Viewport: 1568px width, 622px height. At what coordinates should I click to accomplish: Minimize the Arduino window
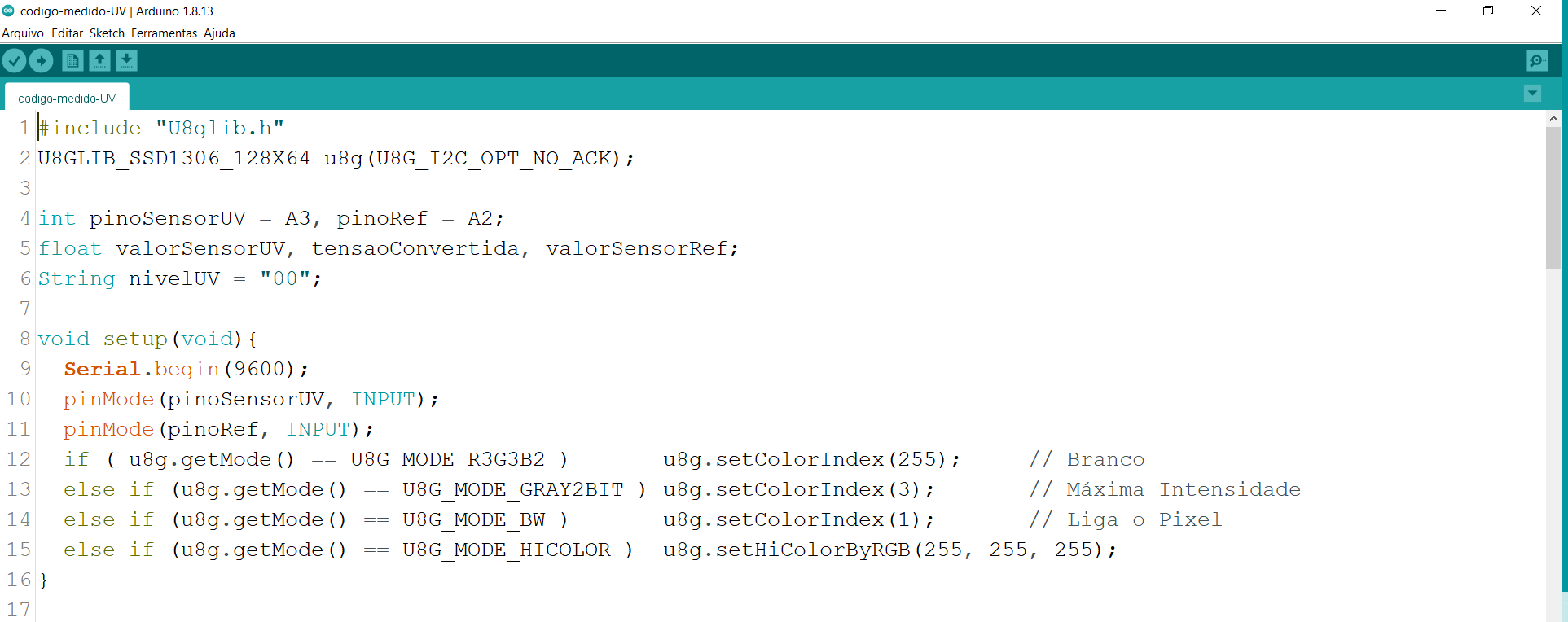(x=1440, y=11)
